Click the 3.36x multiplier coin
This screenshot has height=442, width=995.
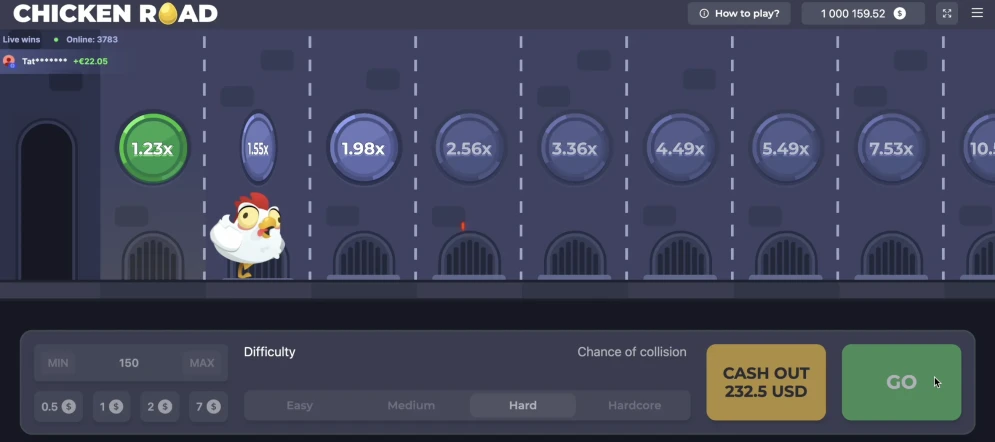pos(574,149)
